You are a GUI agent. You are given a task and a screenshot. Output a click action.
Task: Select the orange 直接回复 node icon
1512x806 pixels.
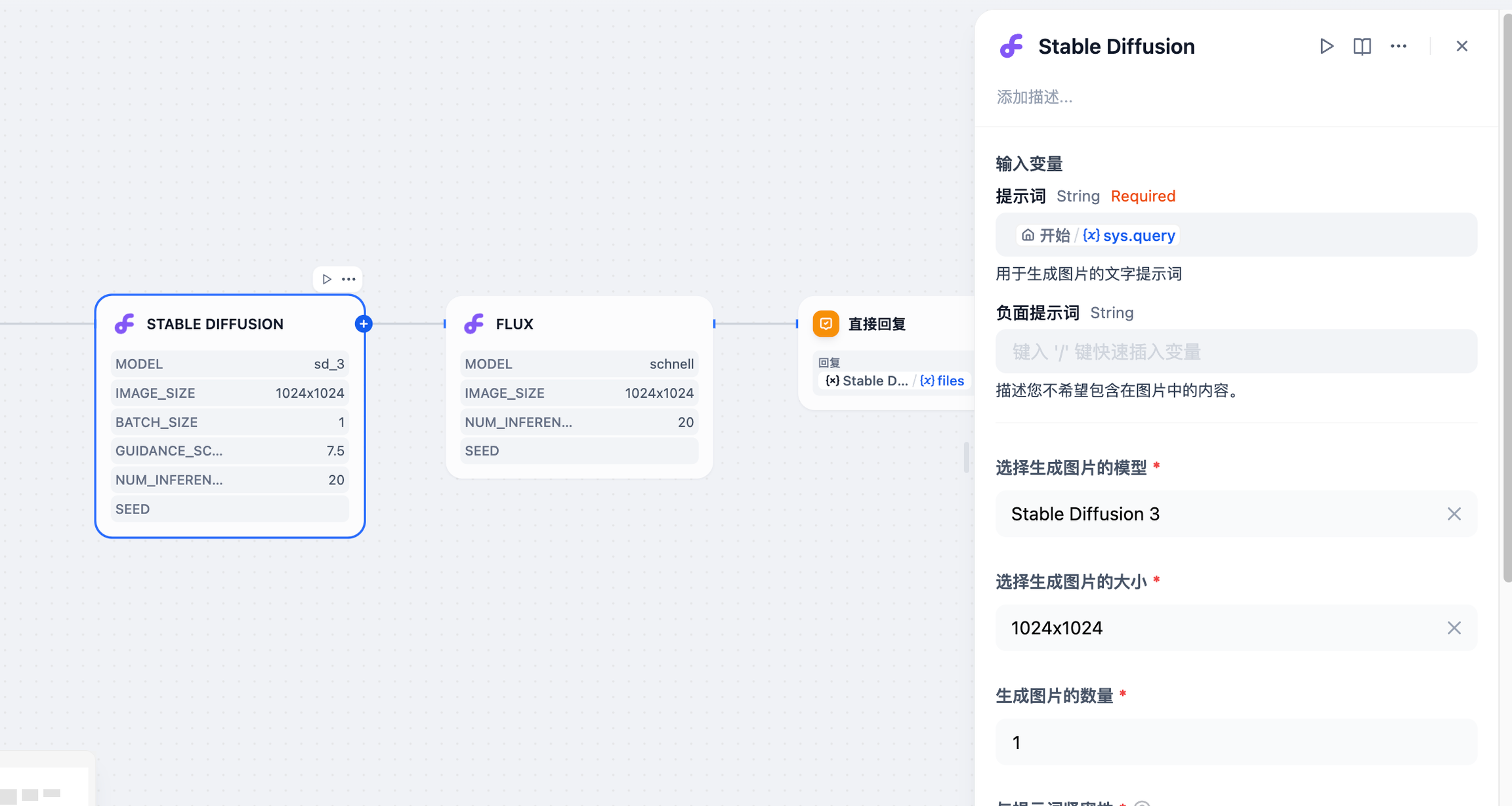[826, 324]
